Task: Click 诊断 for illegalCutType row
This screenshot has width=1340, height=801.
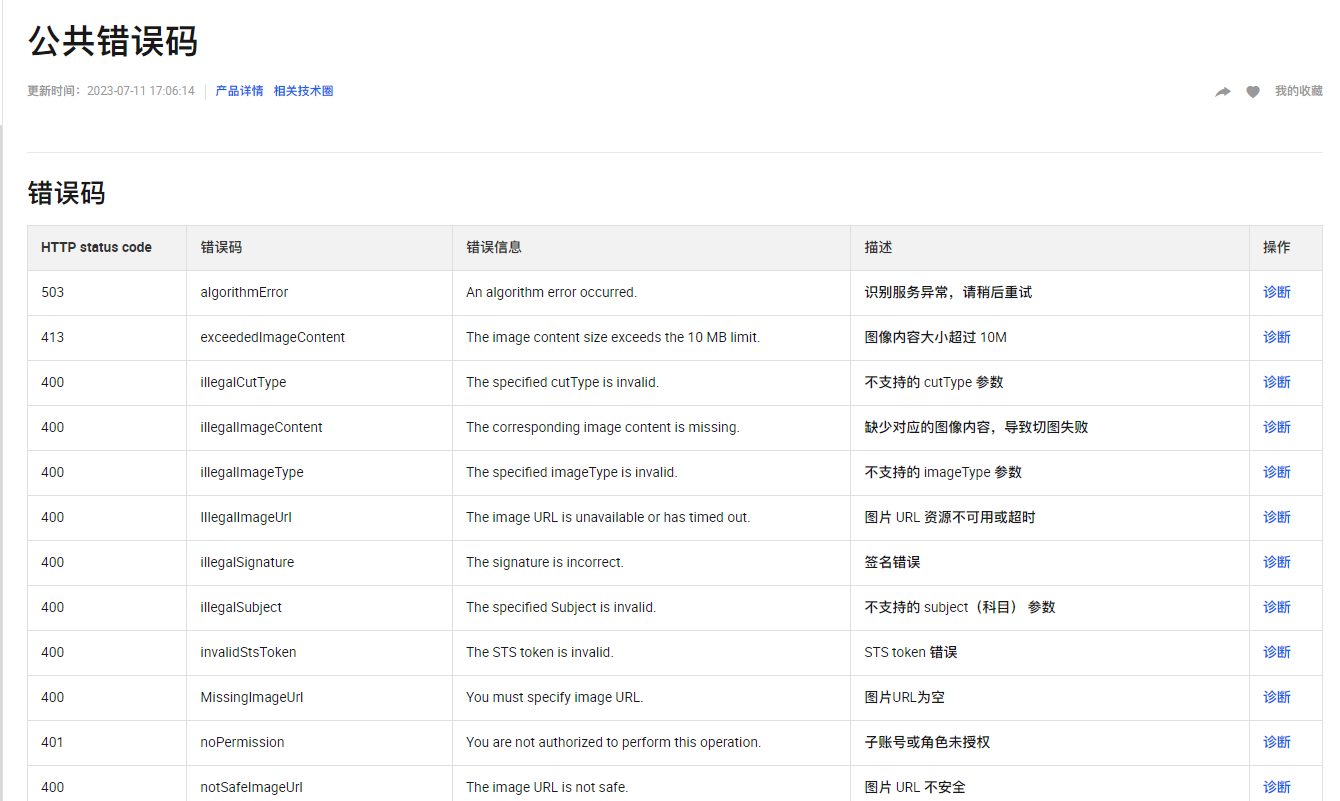Action: coord(1277,382)
